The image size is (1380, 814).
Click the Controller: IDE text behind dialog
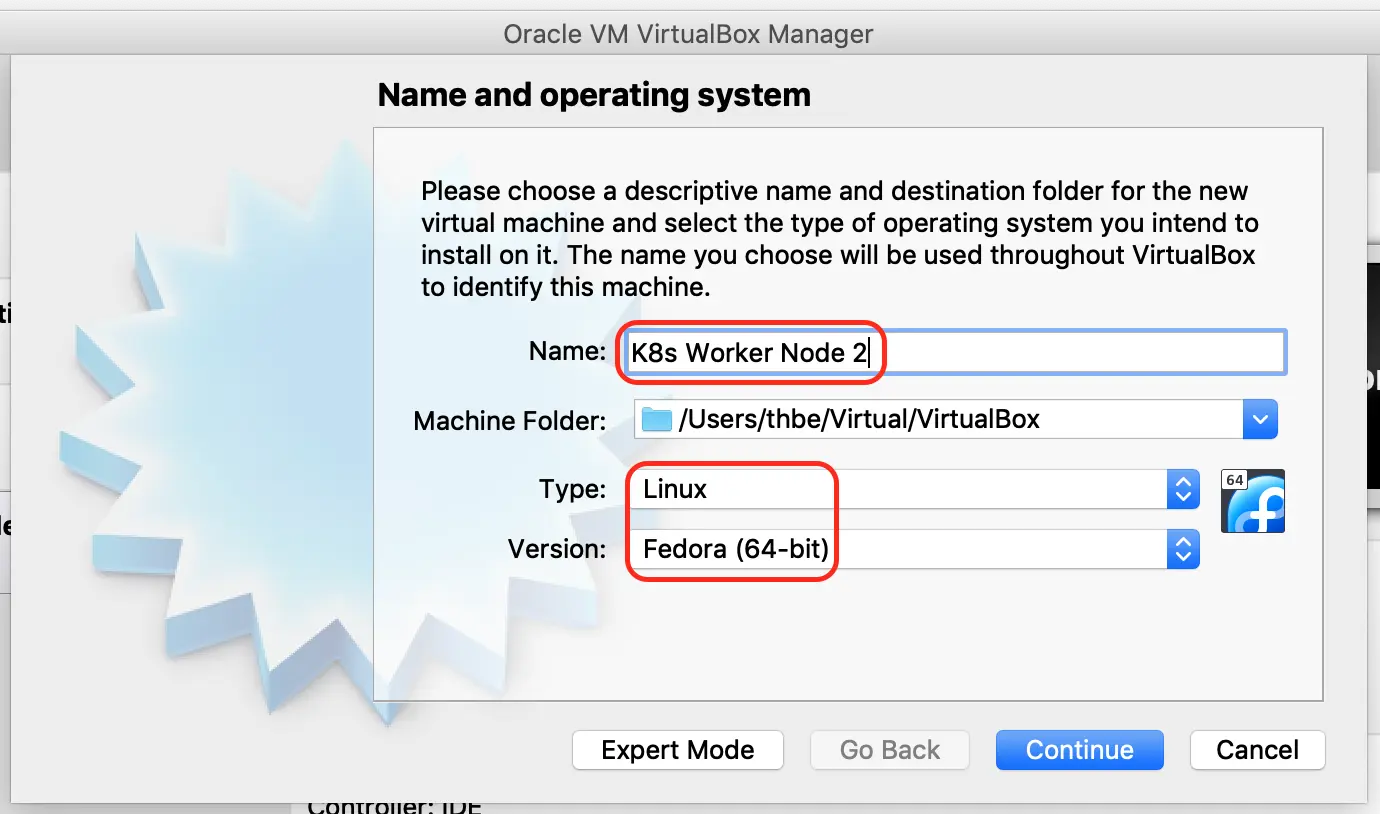pyautogui.click(x=396, y=805)
